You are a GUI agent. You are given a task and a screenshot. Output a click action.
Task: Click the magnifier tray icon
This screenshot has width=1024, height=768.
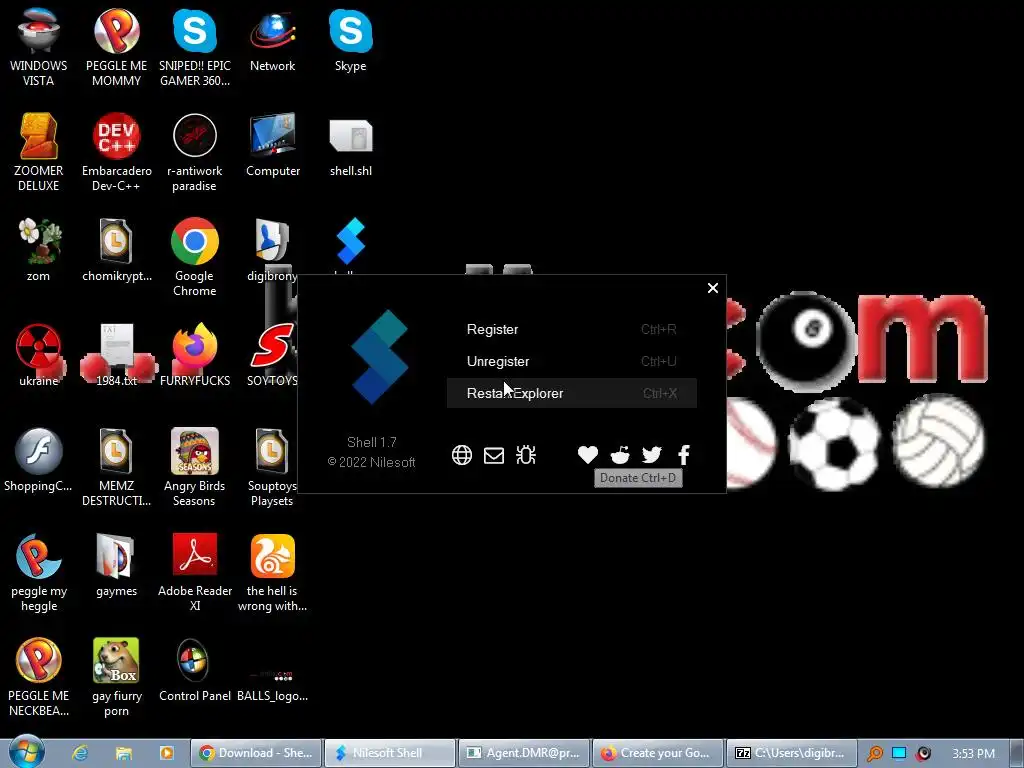[874, 754]
